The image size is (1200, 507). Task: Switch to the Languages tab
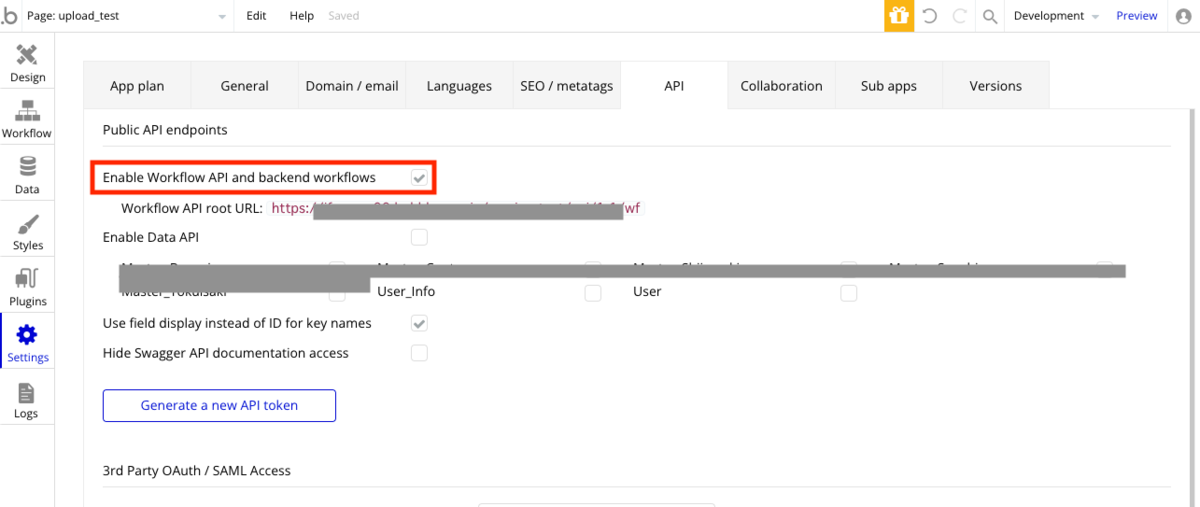(459, 86)
